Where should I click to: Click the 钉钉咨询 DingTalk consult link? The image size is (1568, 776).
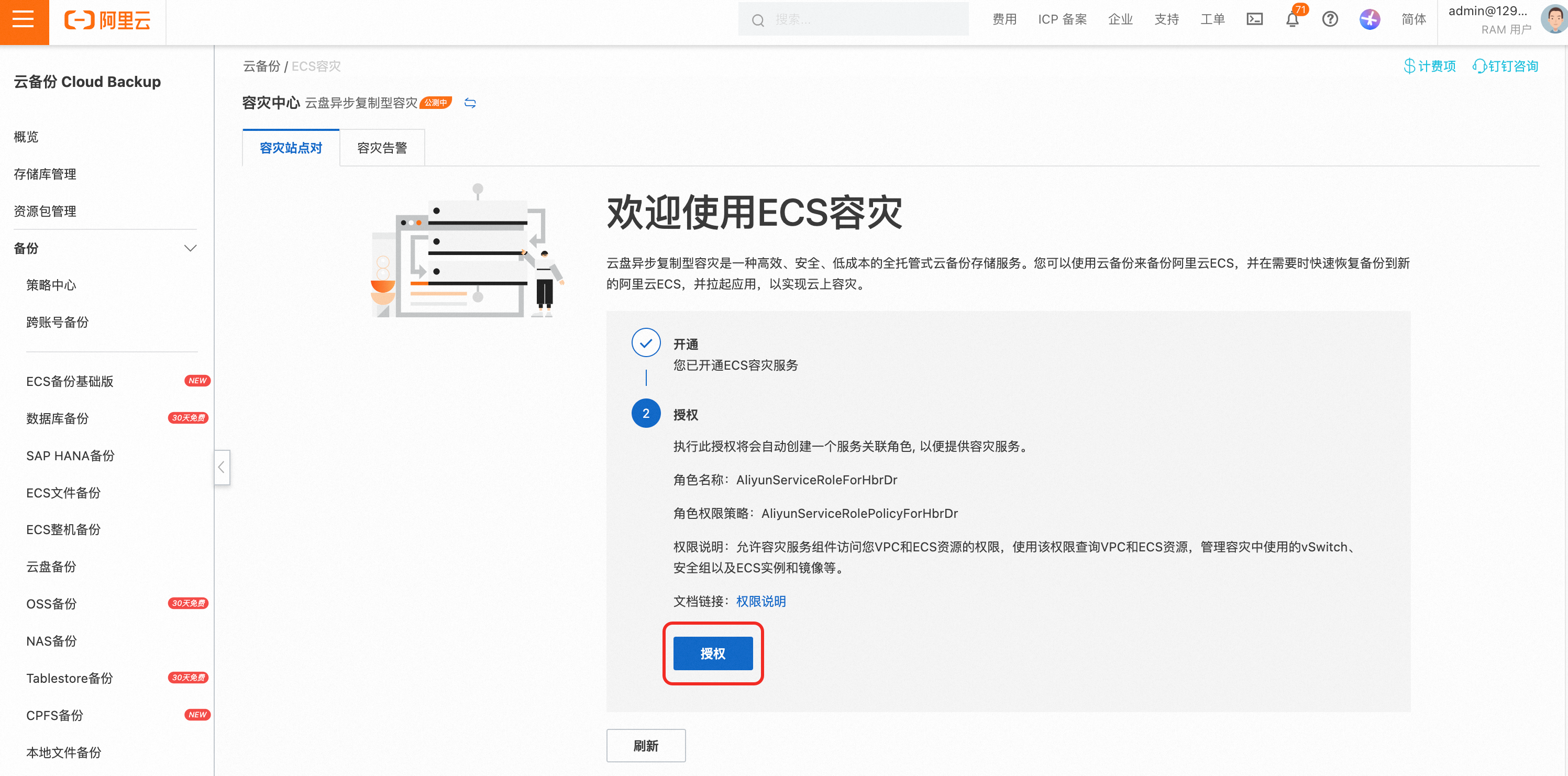(1505, 66)
